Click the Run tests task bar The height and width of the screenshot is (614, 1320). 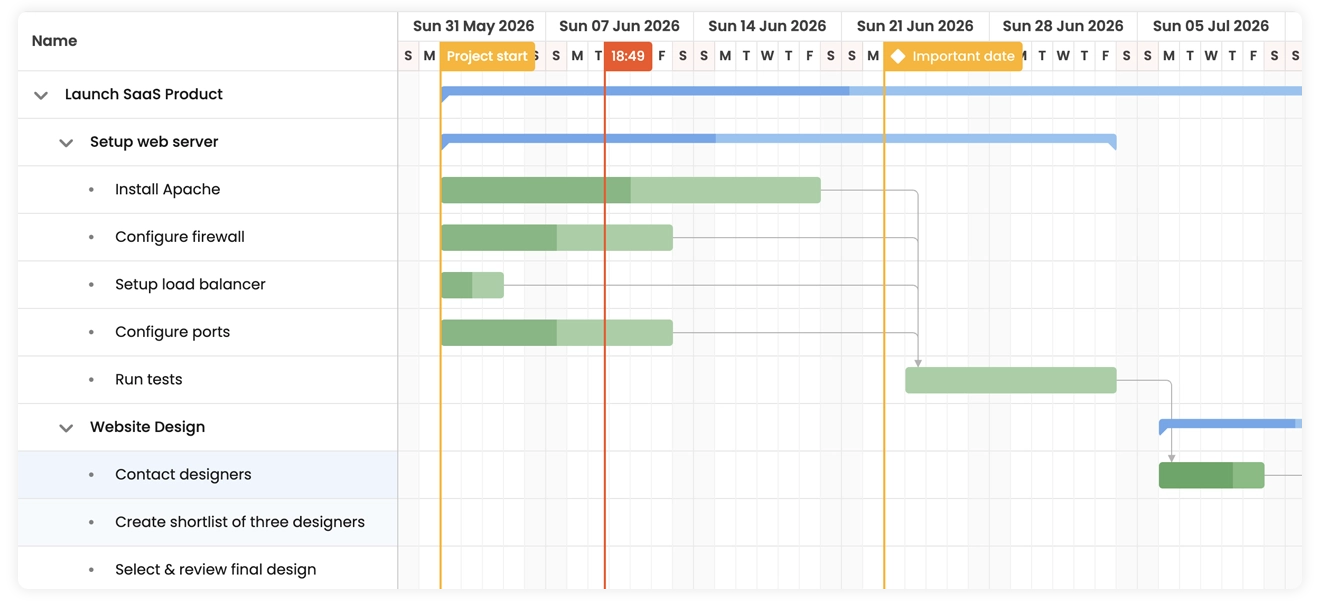click(x=1011, y=380)
